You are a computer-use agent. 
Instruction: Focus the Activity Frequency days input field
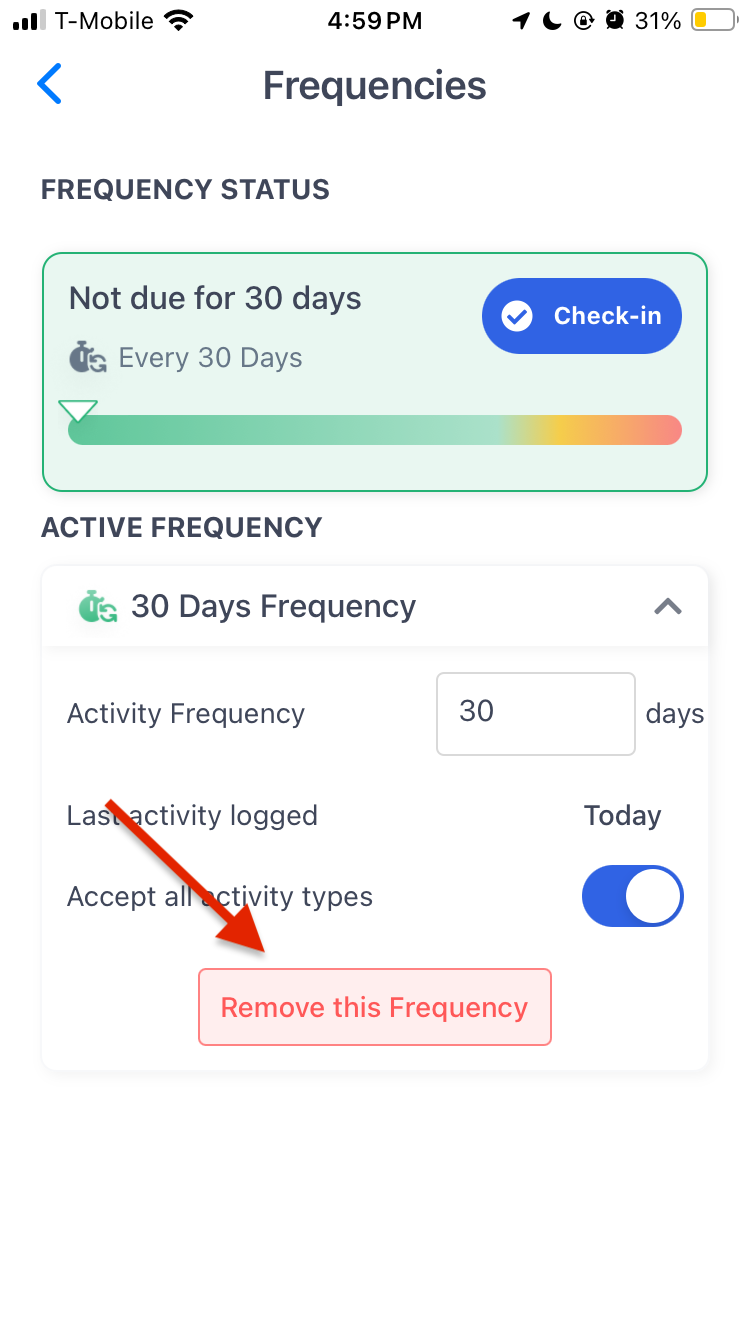(x=536, y=713)
